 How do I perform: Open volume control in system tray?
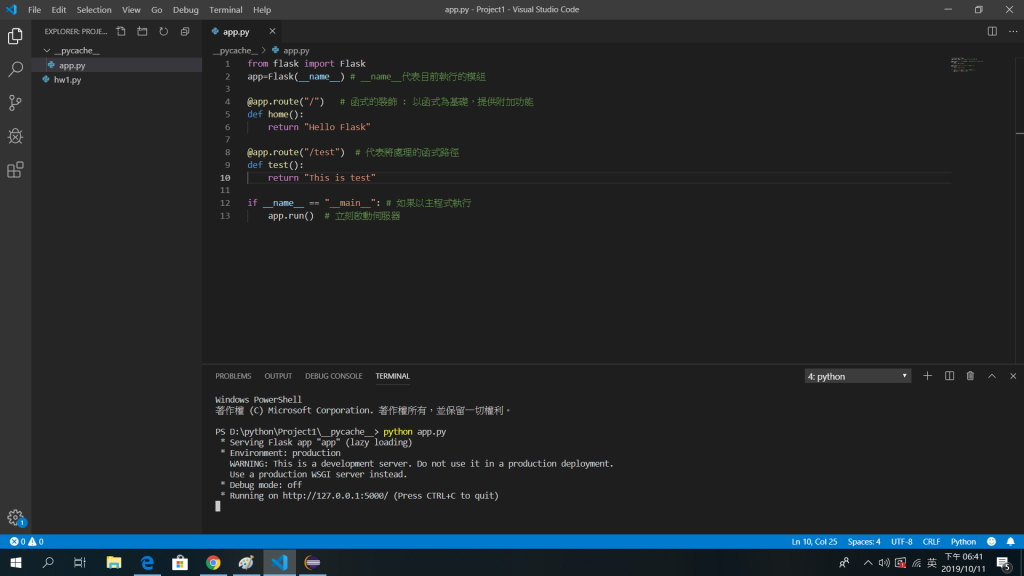tap(884, 562)
